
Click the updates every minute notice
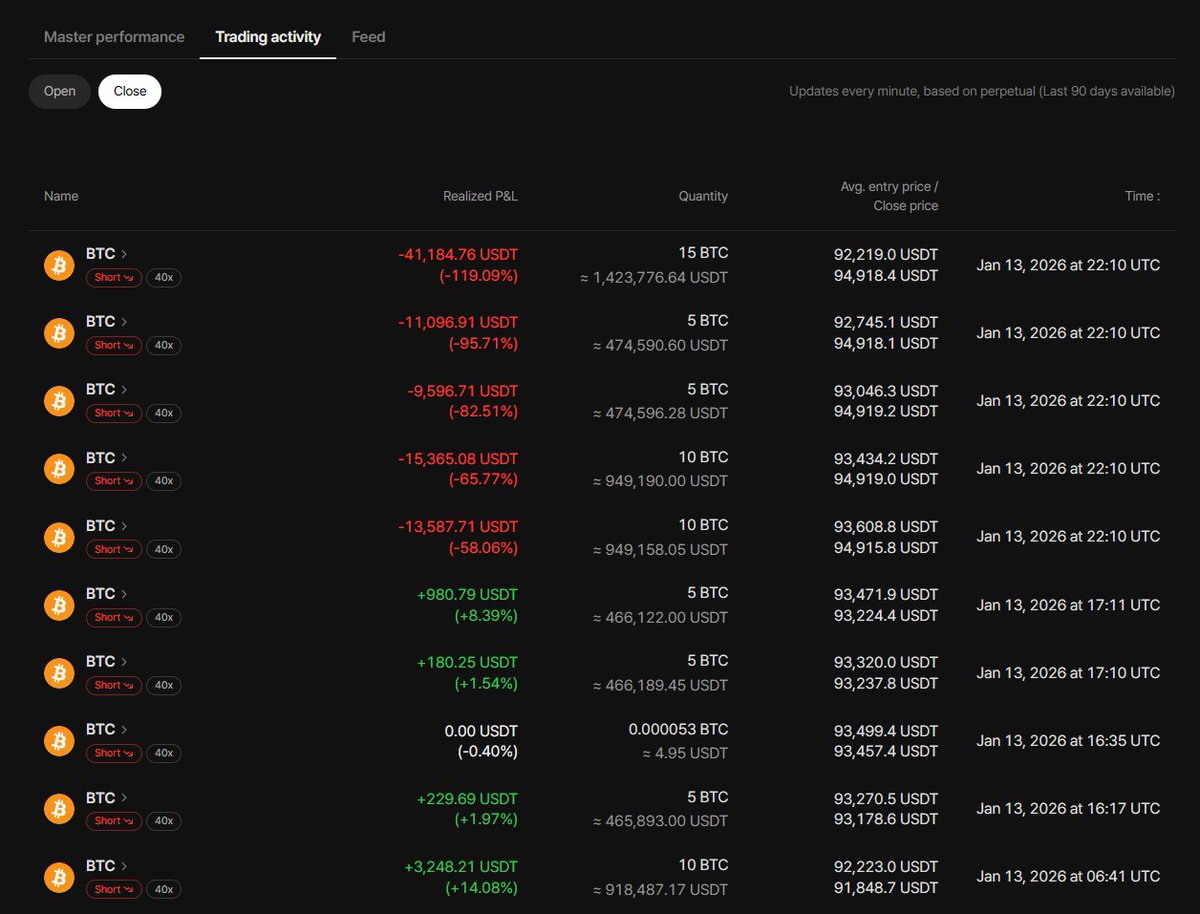click(x=982, y=91)
